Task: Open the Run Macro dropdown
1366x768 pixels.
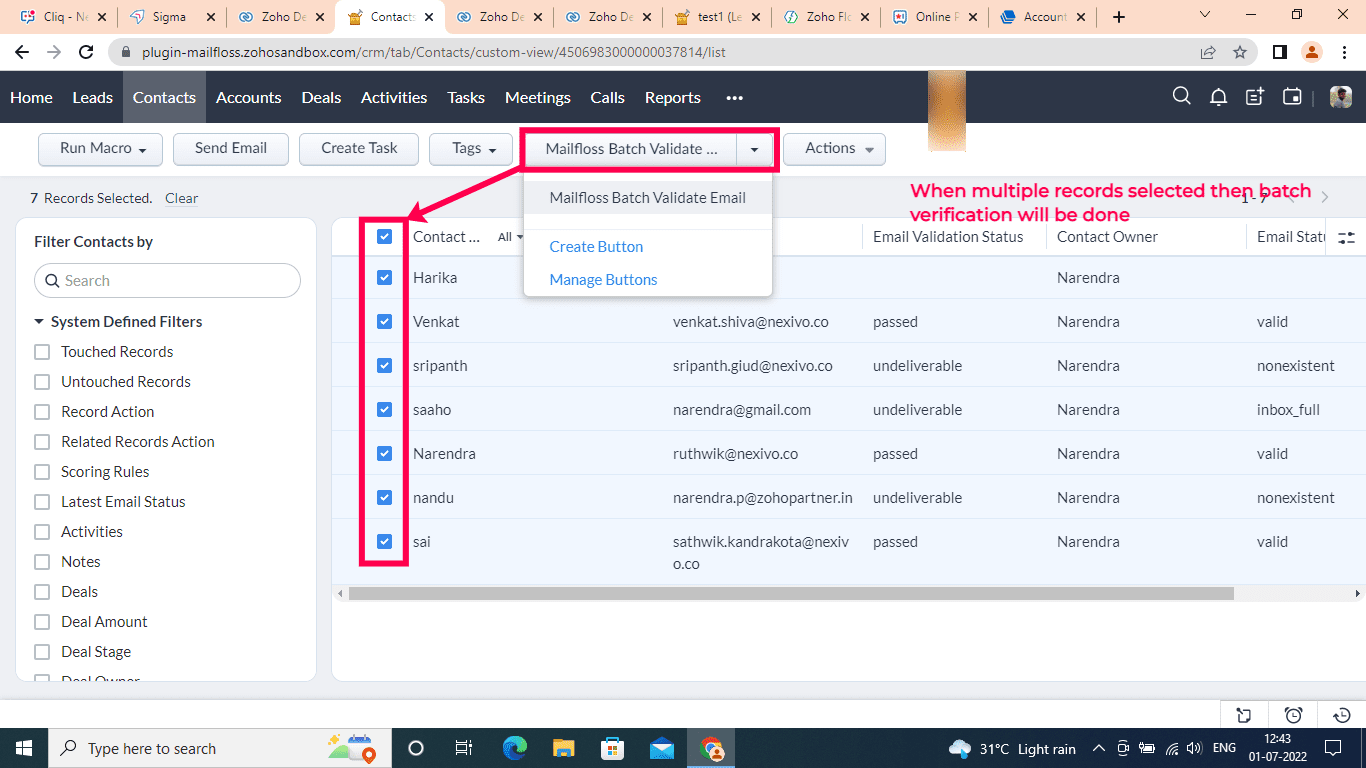Action: [x=101, y=149]
